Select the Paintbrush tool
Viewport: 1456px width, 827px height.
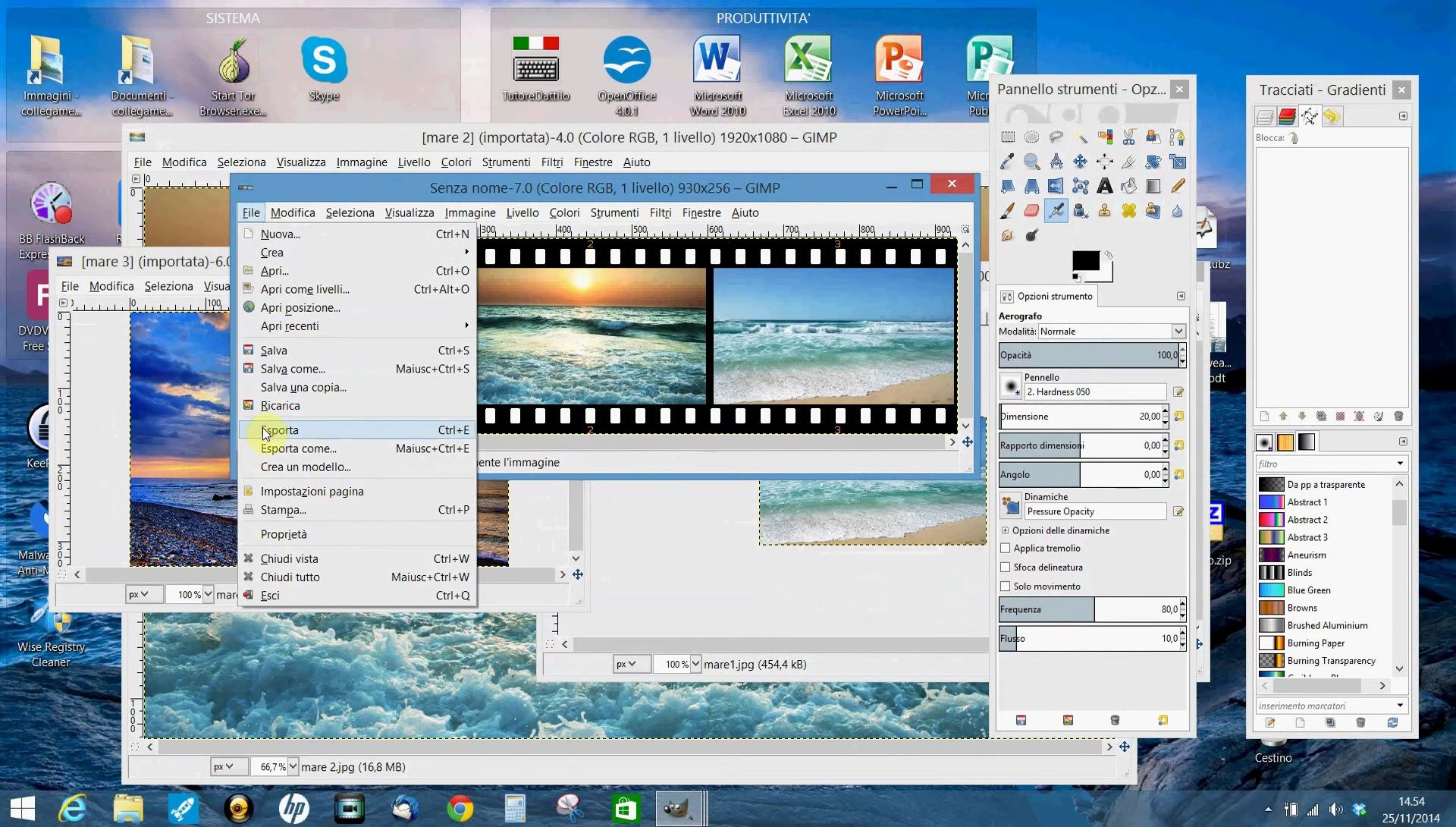(1008, 211)
